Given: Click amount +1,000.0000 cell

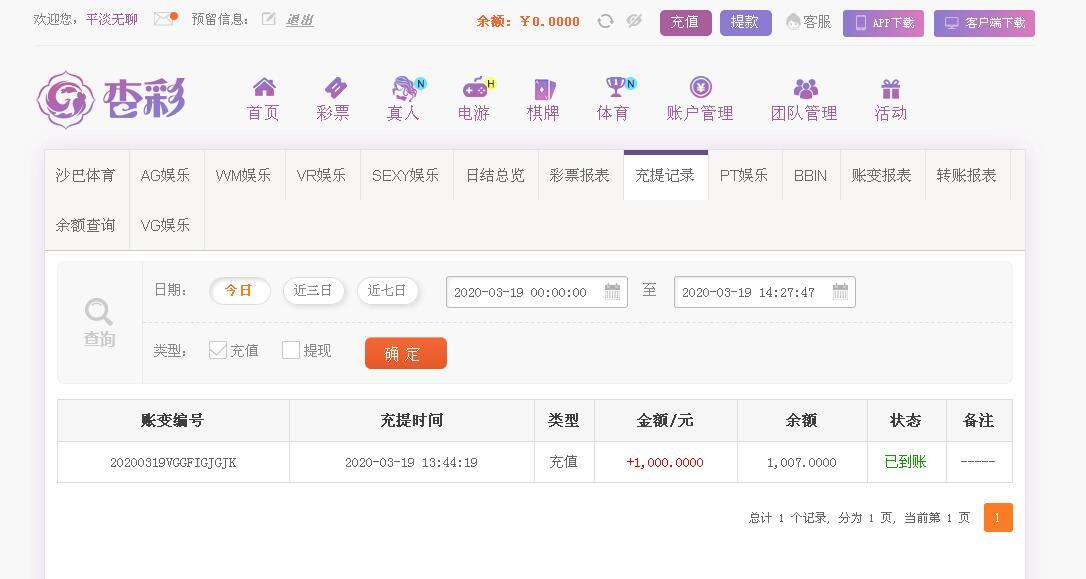Looking at the screenshot, I should (x=665, y=463).
